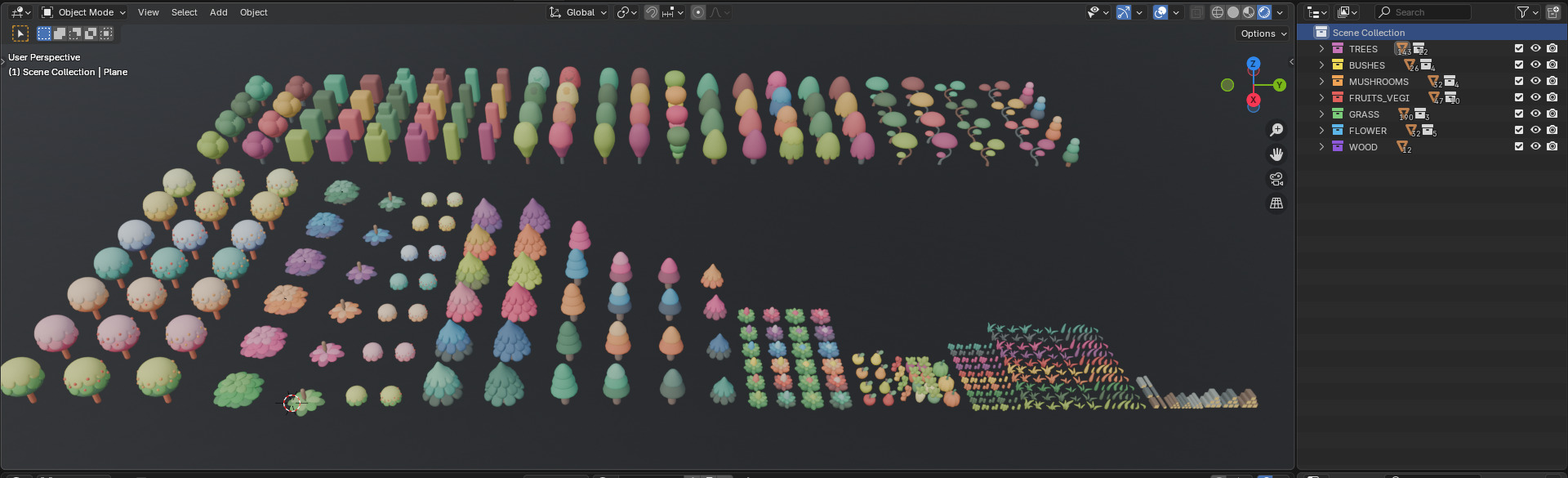Open the Object menu
This screenshot has height=478, width=1568.
click(x=254, y=12)
